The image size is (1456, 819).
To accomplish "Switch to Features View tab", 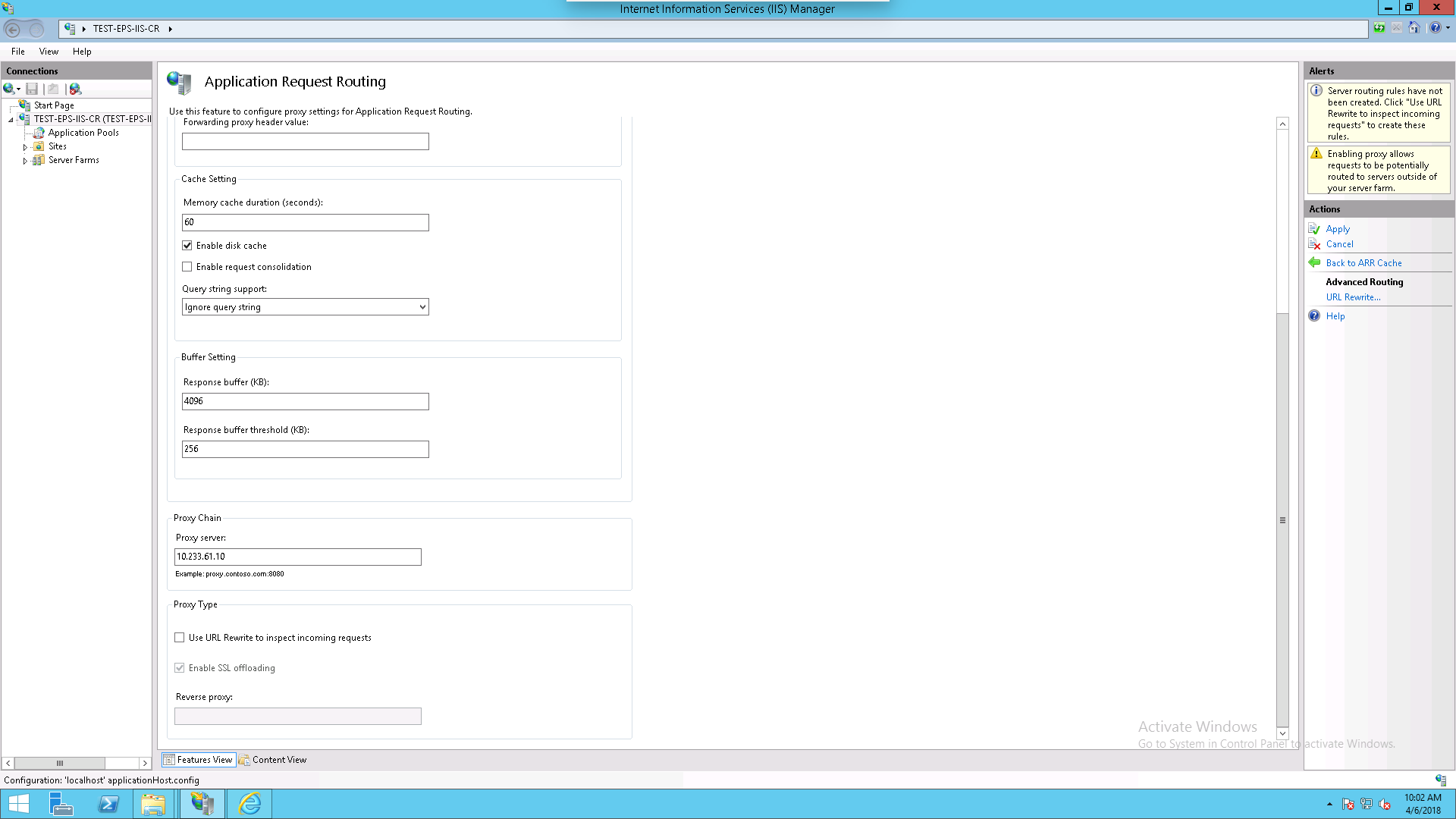I will point(198,760).
